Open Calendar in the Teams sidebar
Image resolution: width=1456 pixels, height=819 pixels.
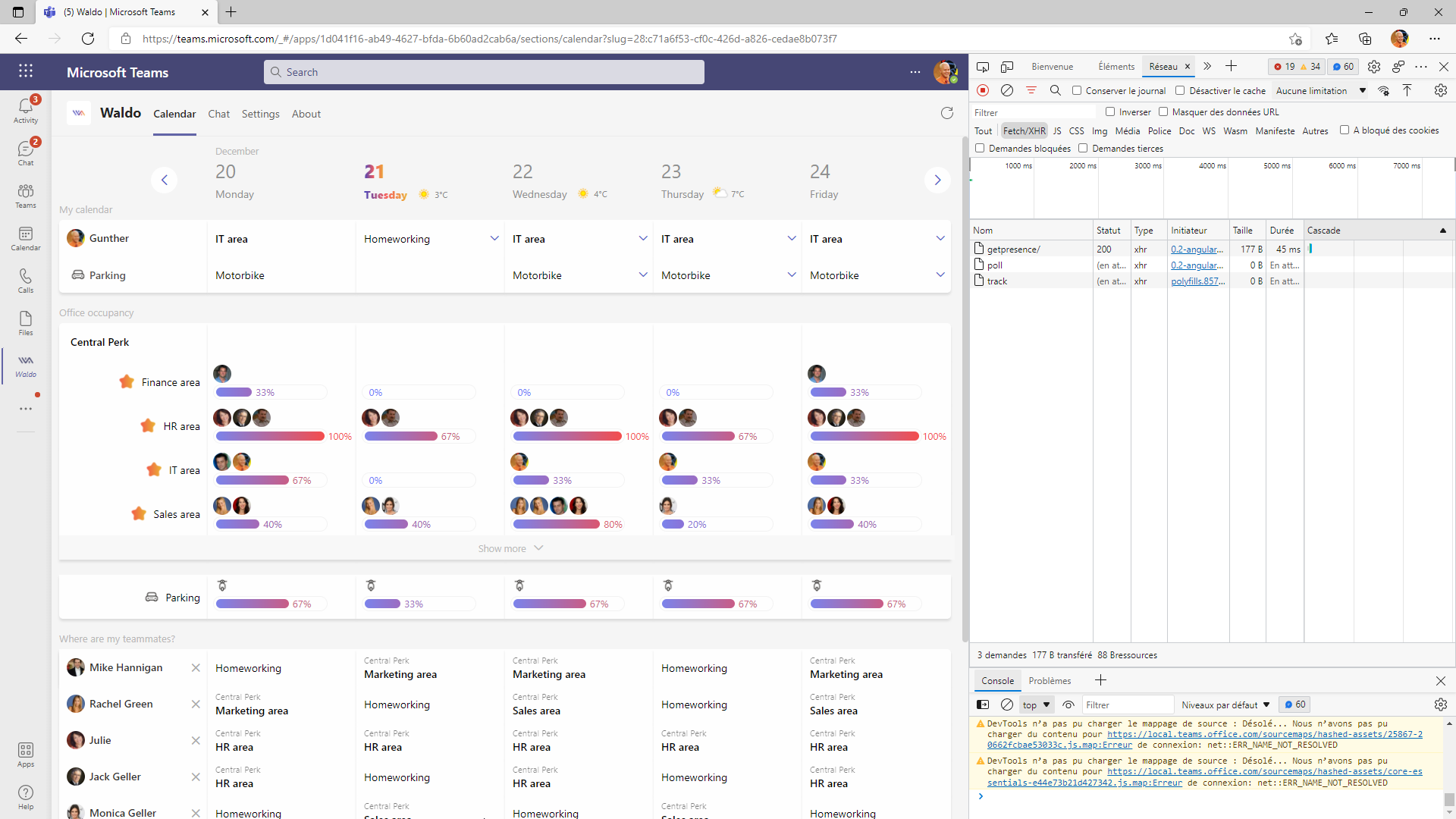(x=26, y=237)
